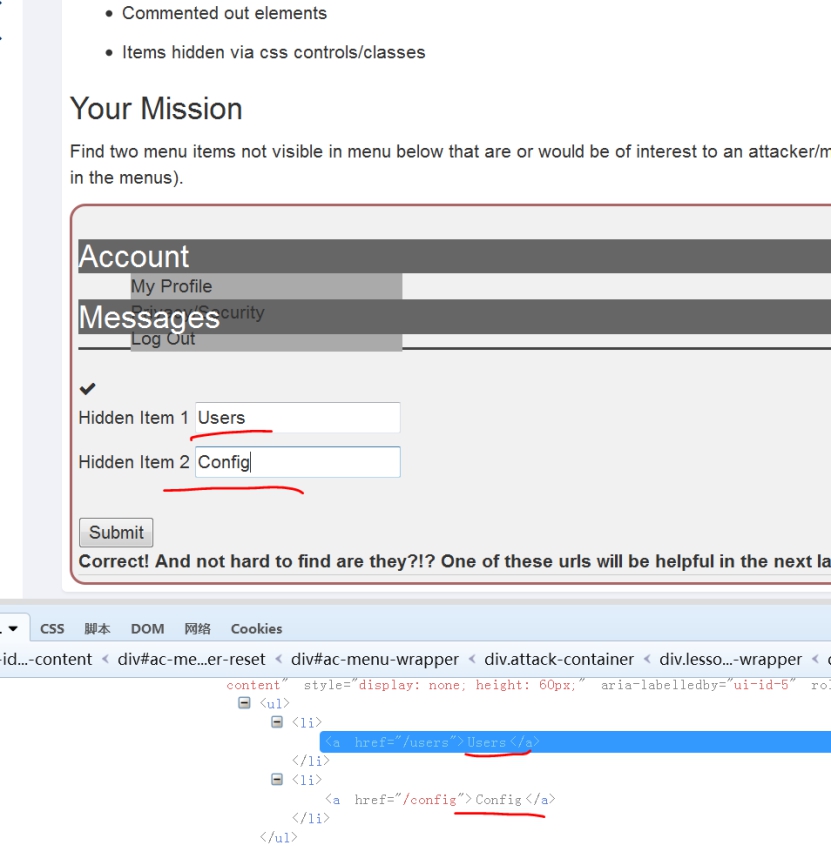
Task: Select the /config anchor line in HTML tree
Action: (440, 800)
